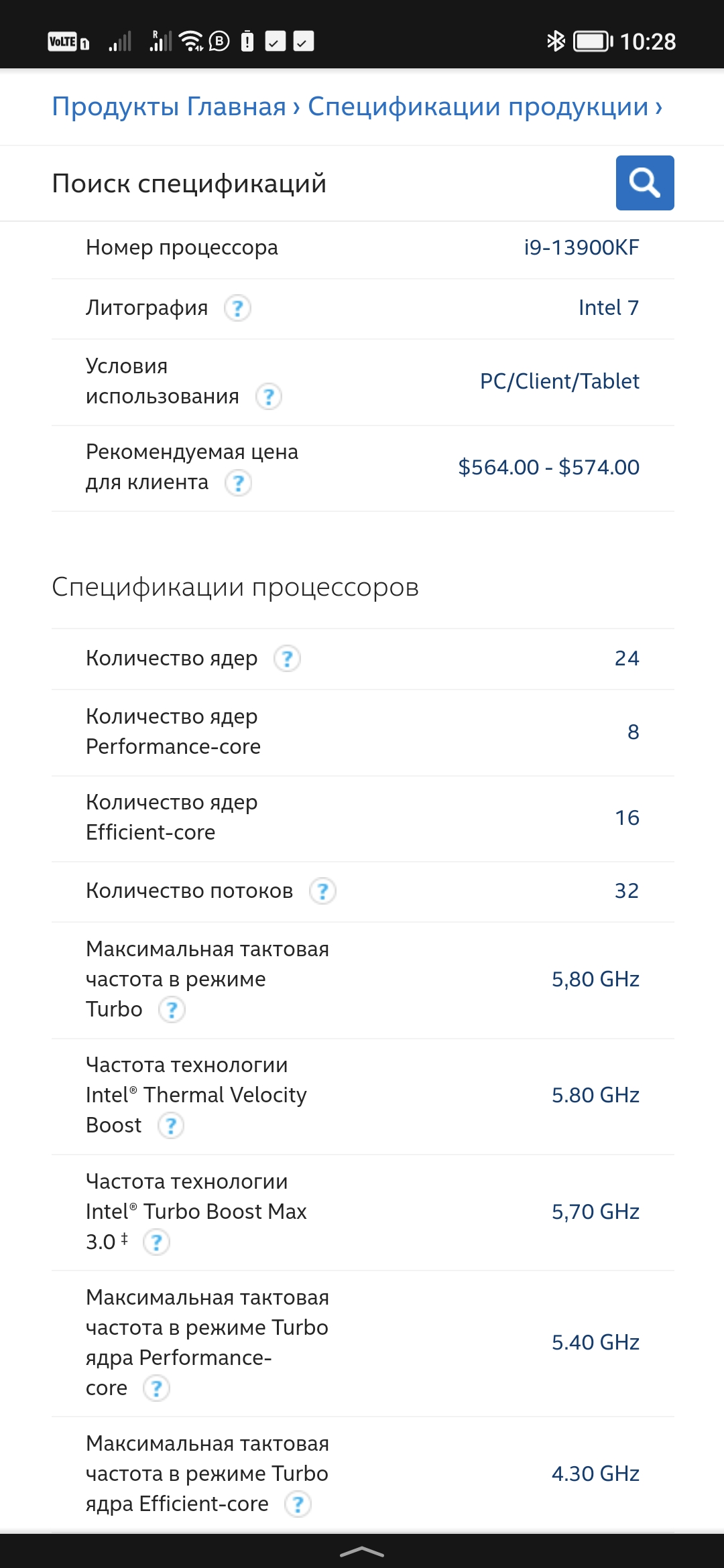The width and height of the screenshot is (724, 1568).
Task: Open Спецификации продукции breadcrumb link
Action: tap(478, 107)
